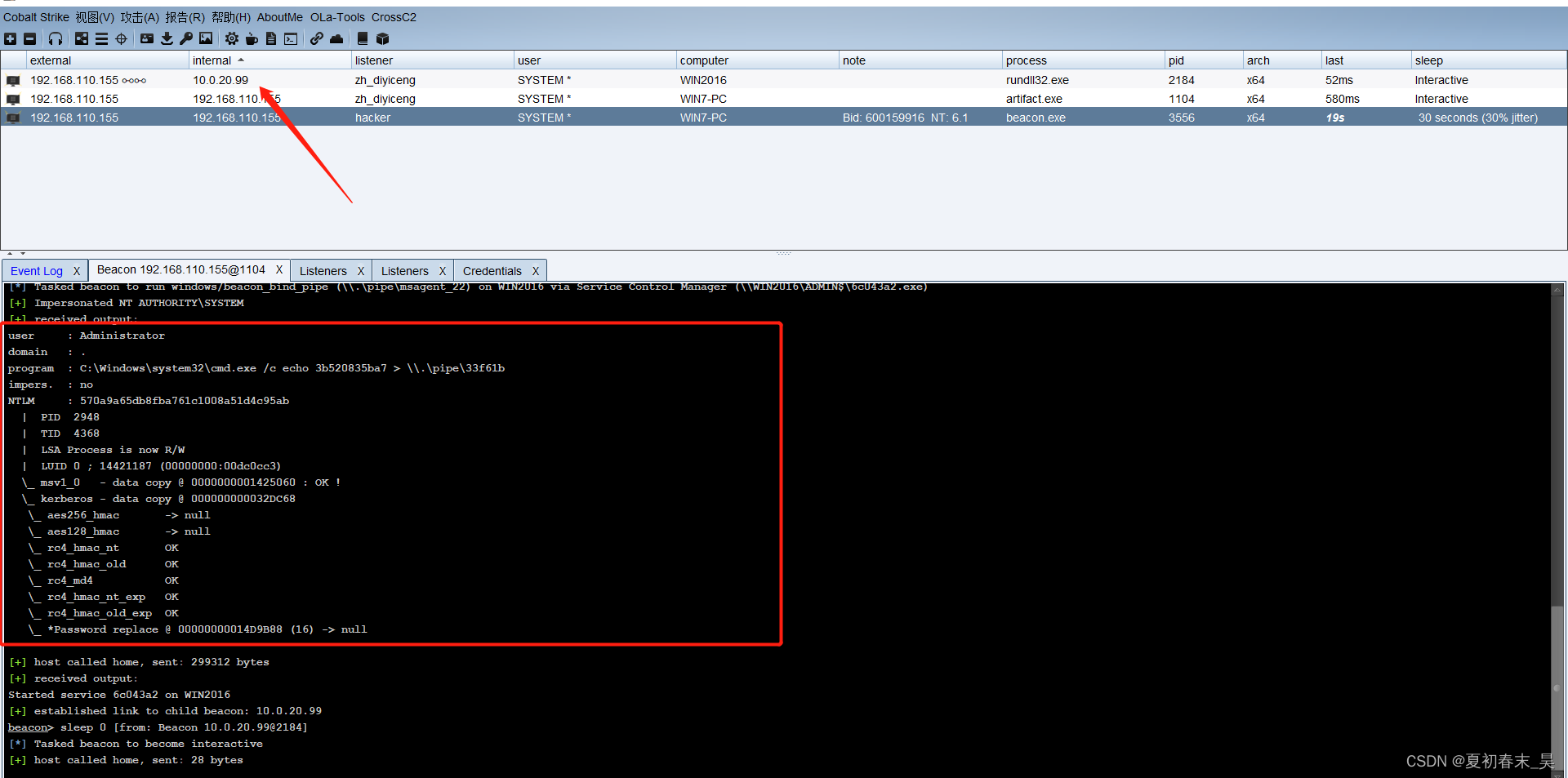Click the gear icon for Windows executable
The height and width of the screenshot is (778, 1568).
pos(232,38)
